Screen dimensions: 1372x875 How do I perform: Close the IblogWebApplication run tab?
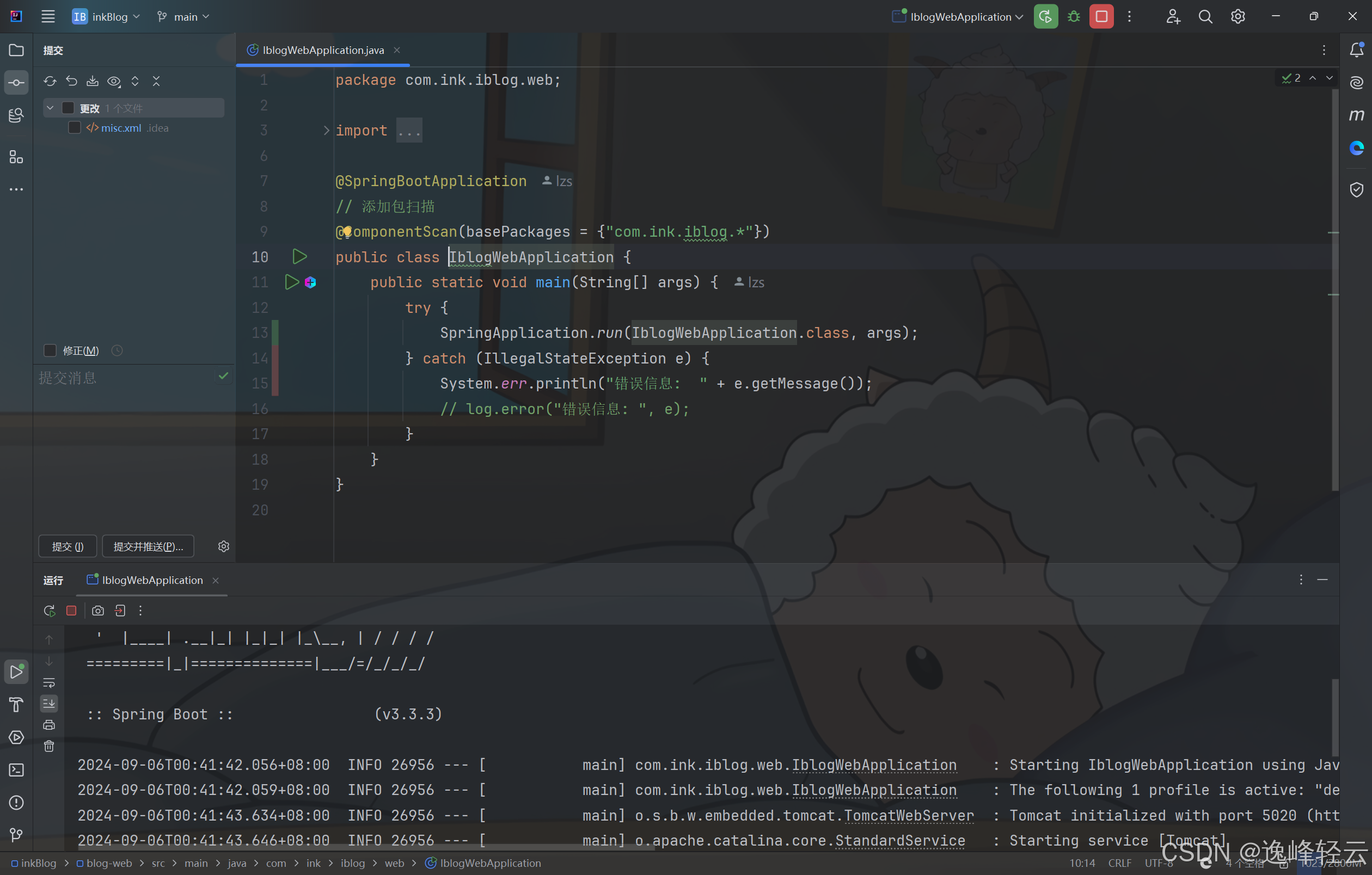[216, 580]
